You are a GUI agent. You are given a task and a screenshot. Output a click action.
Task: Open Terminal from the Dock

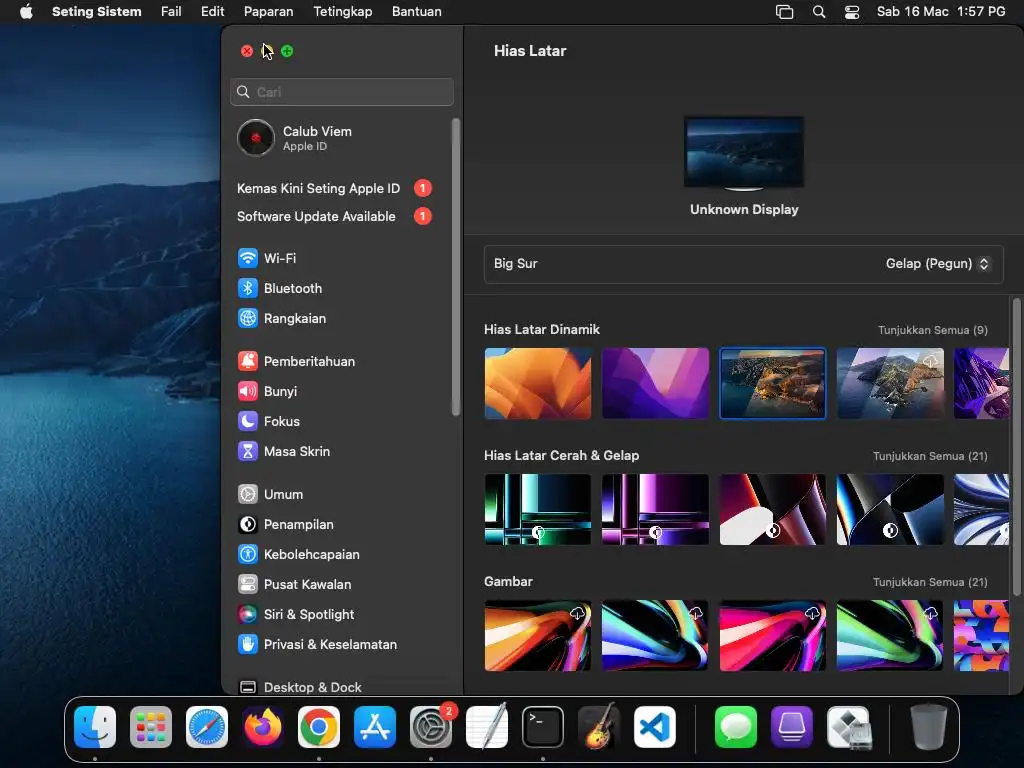543,727
